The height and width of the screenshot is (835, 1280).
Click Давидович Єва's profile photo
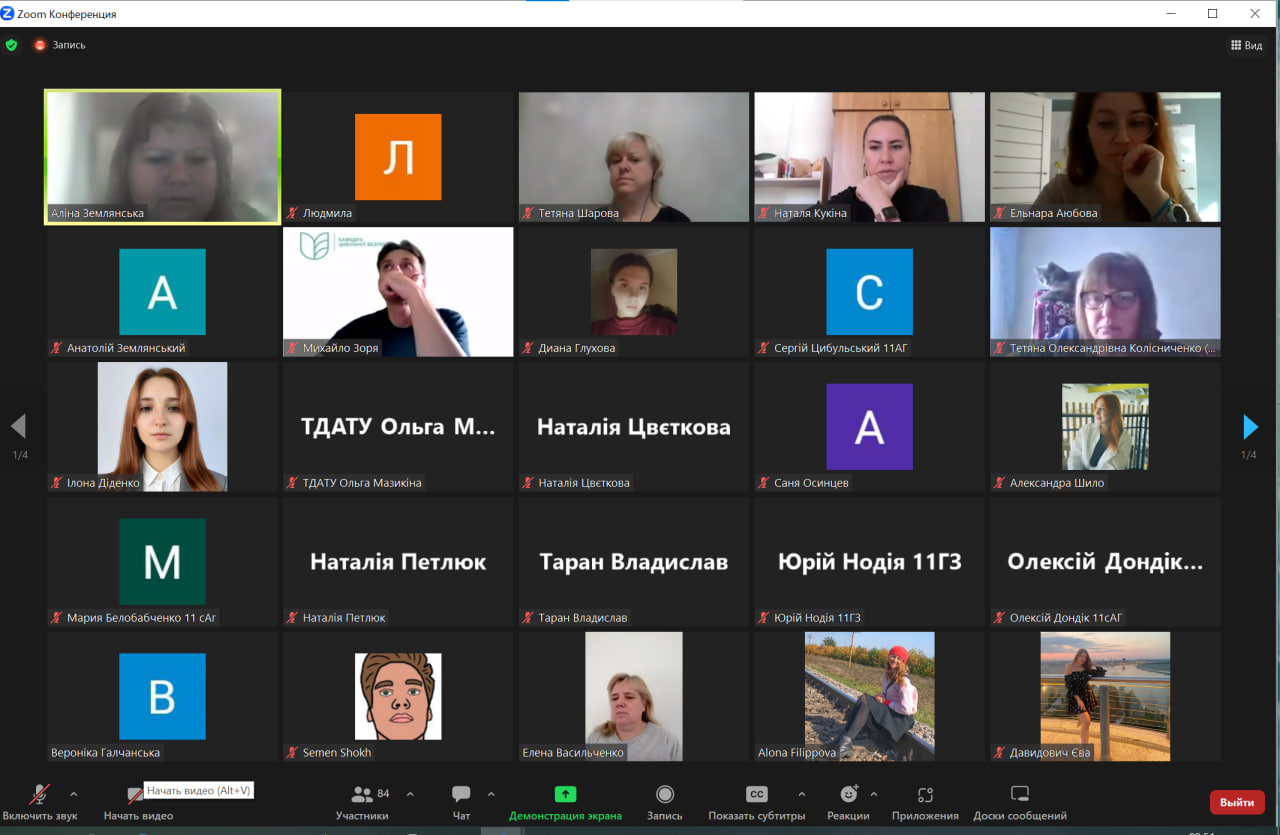tap(1105, 696)
